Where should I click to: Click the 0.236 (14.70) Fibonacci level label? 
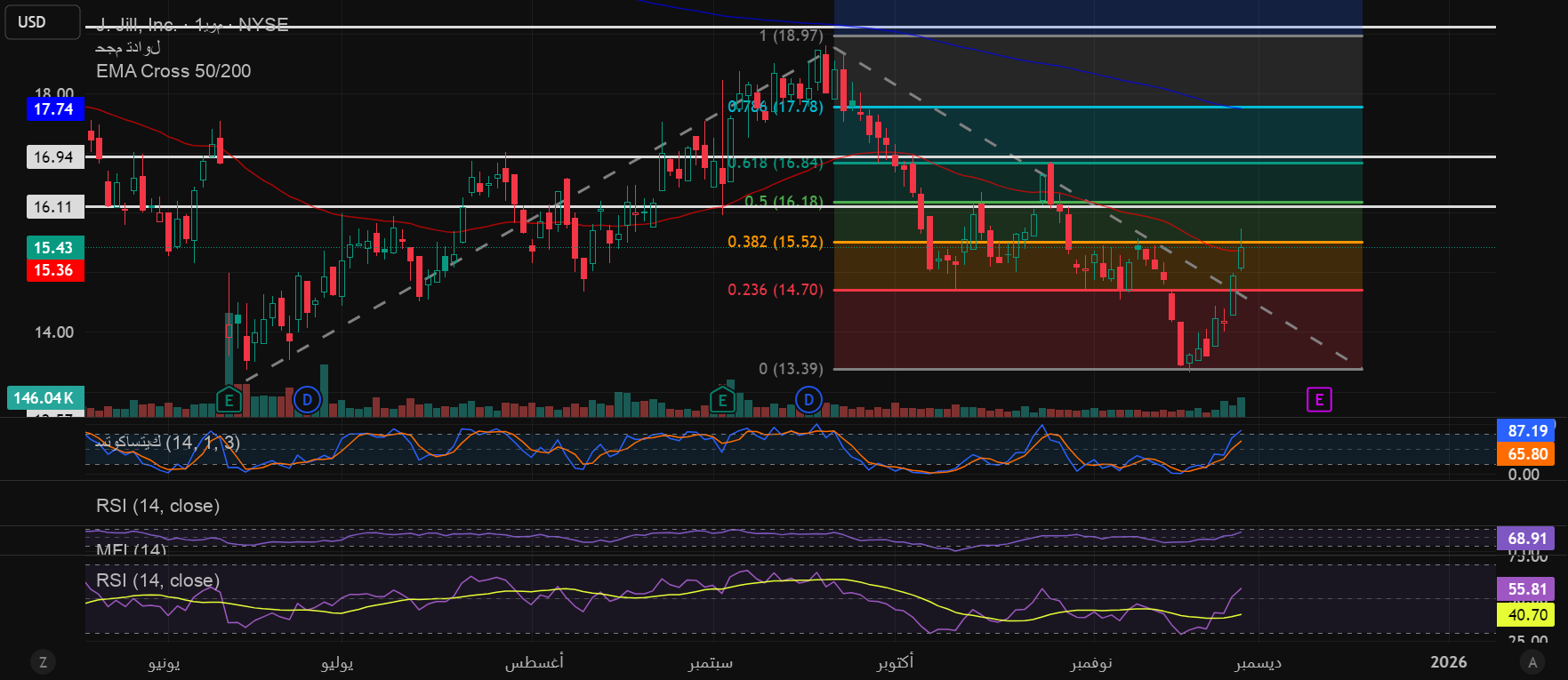pyautogui.click(x=775, y=290)
